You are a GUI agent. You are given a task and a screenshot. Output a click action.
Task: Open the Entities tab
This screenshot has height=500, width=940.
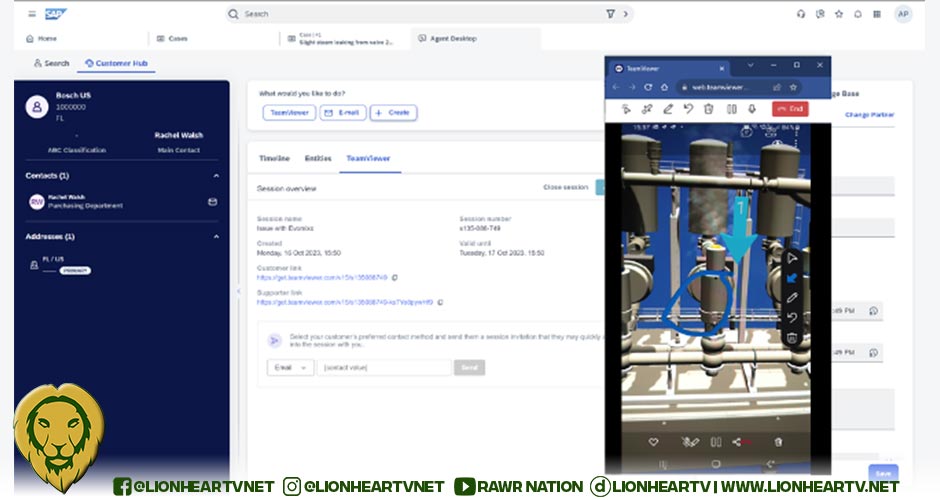click(x=318, y=159)
